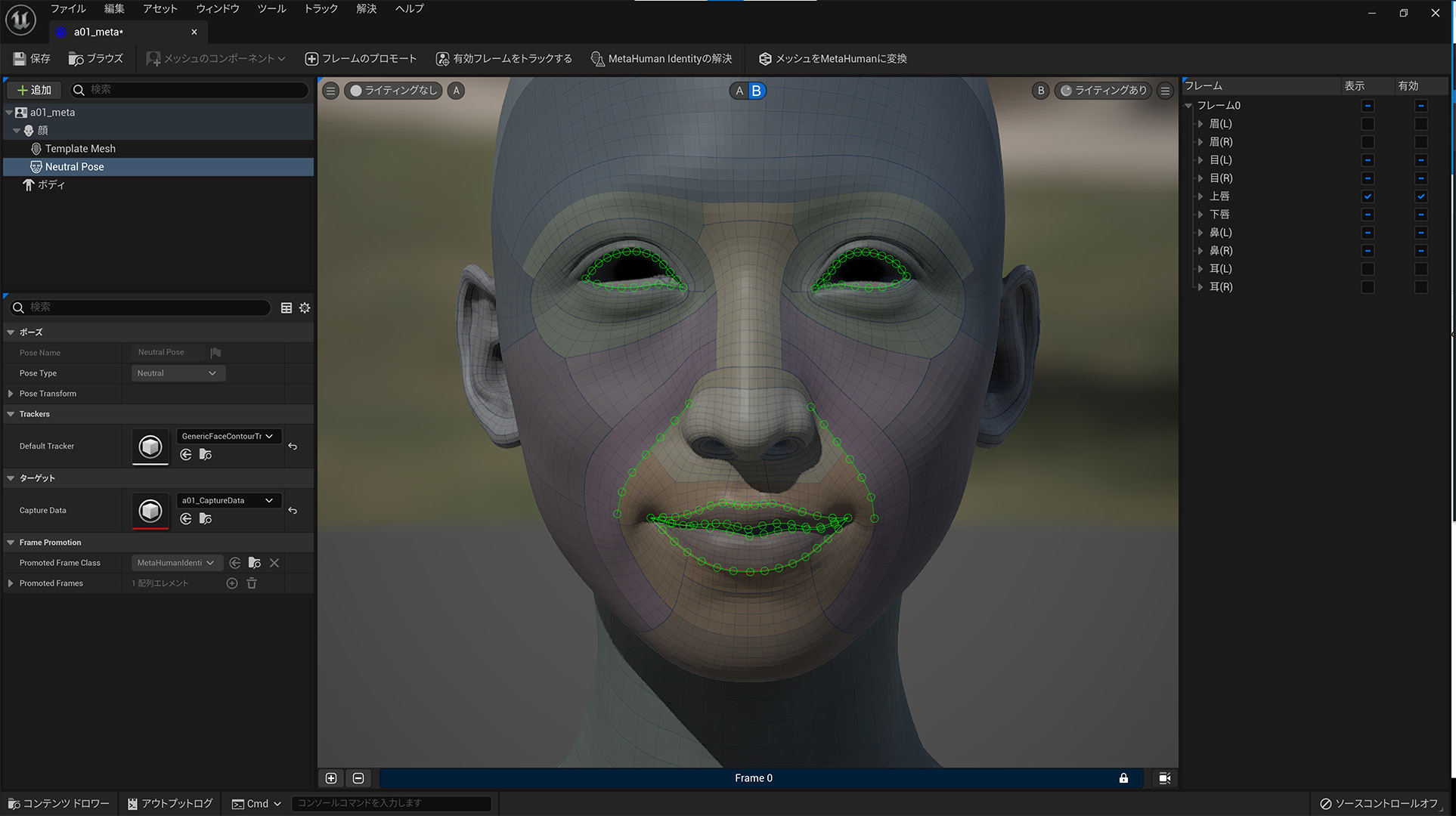This screenshot has width=1456, height=816.
Task: Click camera icon at viewport bottom right
Action: coord(1165,778)
